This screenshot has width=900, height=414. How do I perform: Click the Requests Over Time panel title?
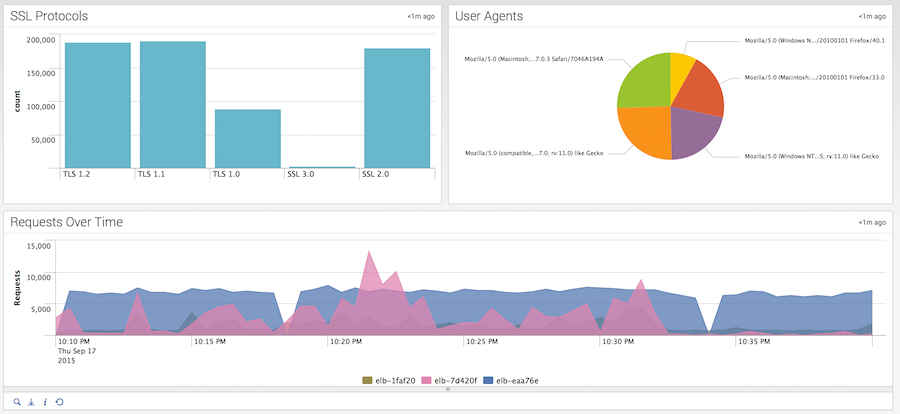click(x=66, y=222)
